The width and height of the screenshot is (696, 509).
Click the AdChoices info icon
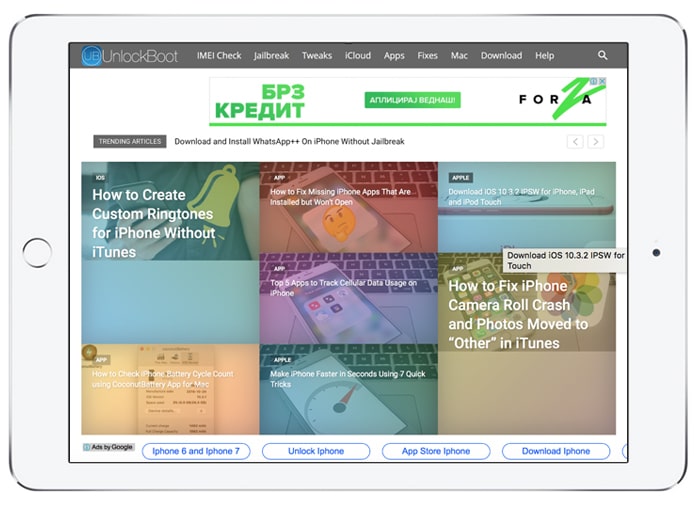593,81
